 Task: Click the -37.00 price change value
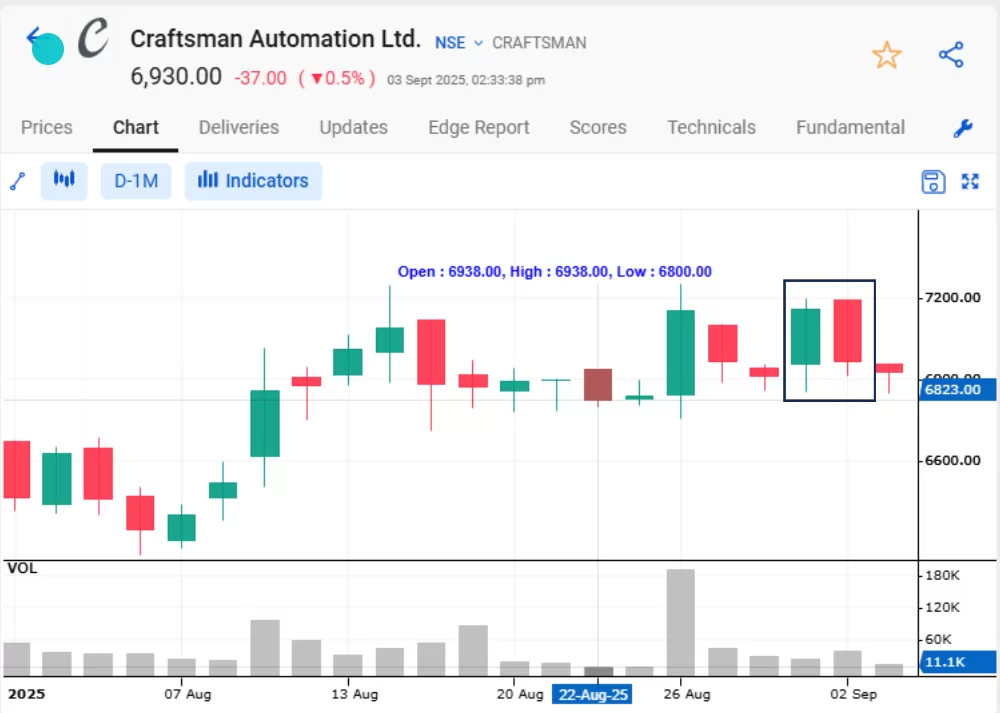(260, 78)
